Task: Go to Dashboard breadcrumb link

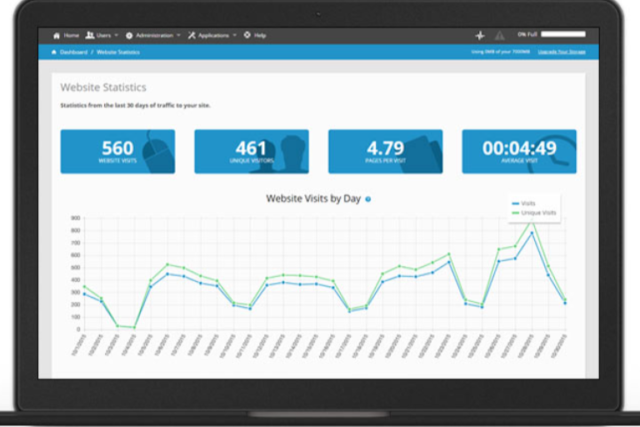Action: 73,52
